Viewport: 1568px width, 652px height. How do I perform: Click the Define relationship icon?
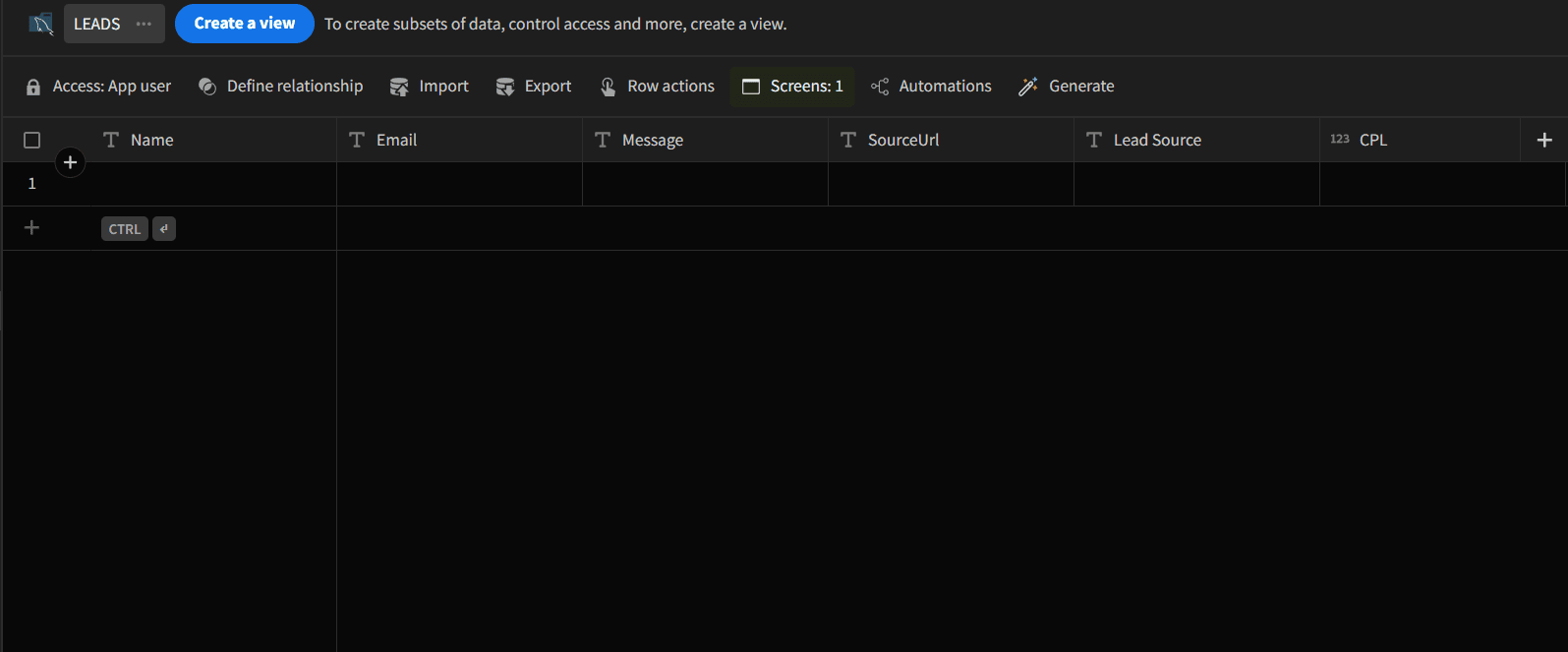coord(207,87)
